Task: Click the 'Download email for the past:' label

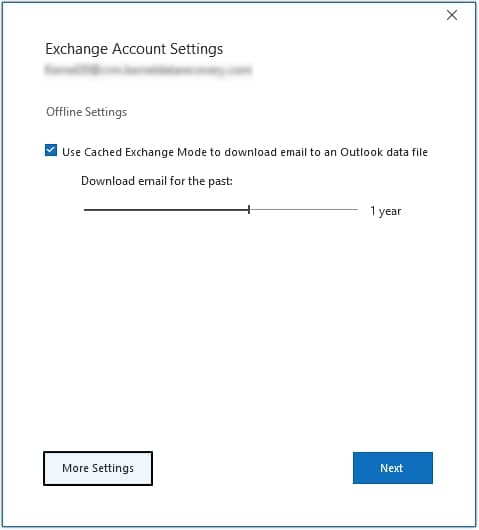Action: [157, 181]
